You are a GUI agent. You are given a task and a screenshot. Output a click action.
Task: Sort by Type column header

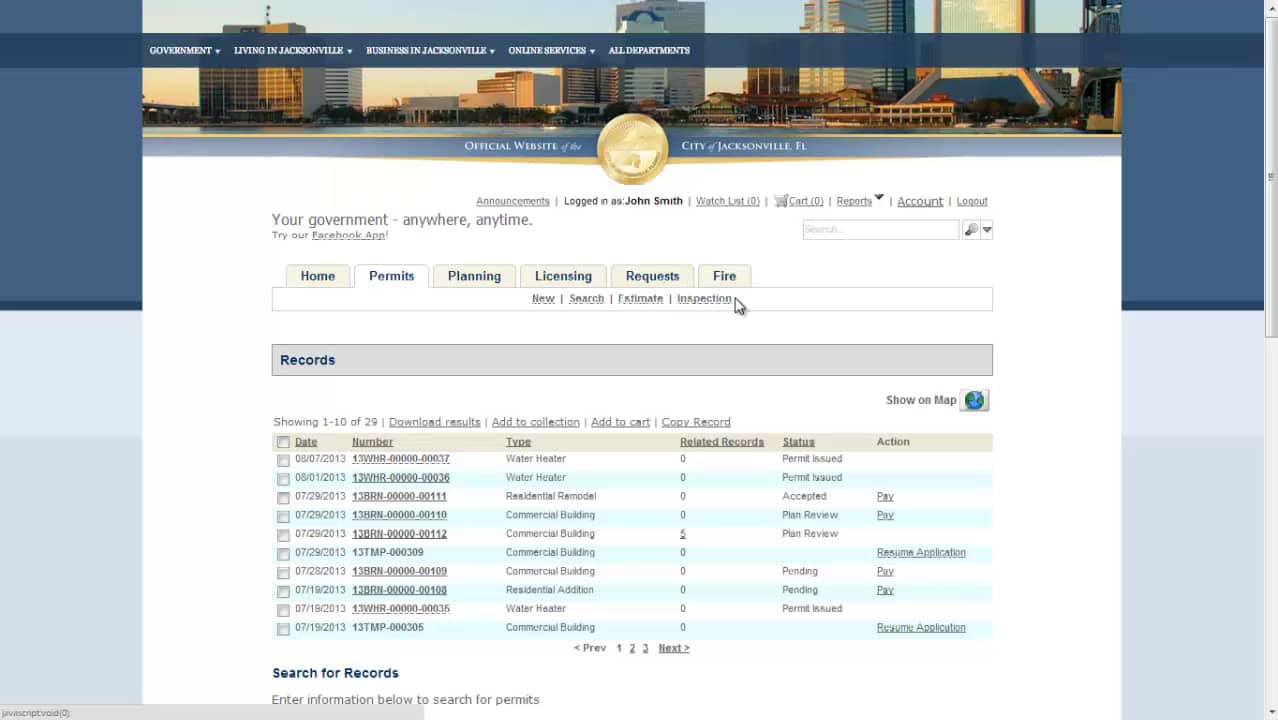(518, 442)
